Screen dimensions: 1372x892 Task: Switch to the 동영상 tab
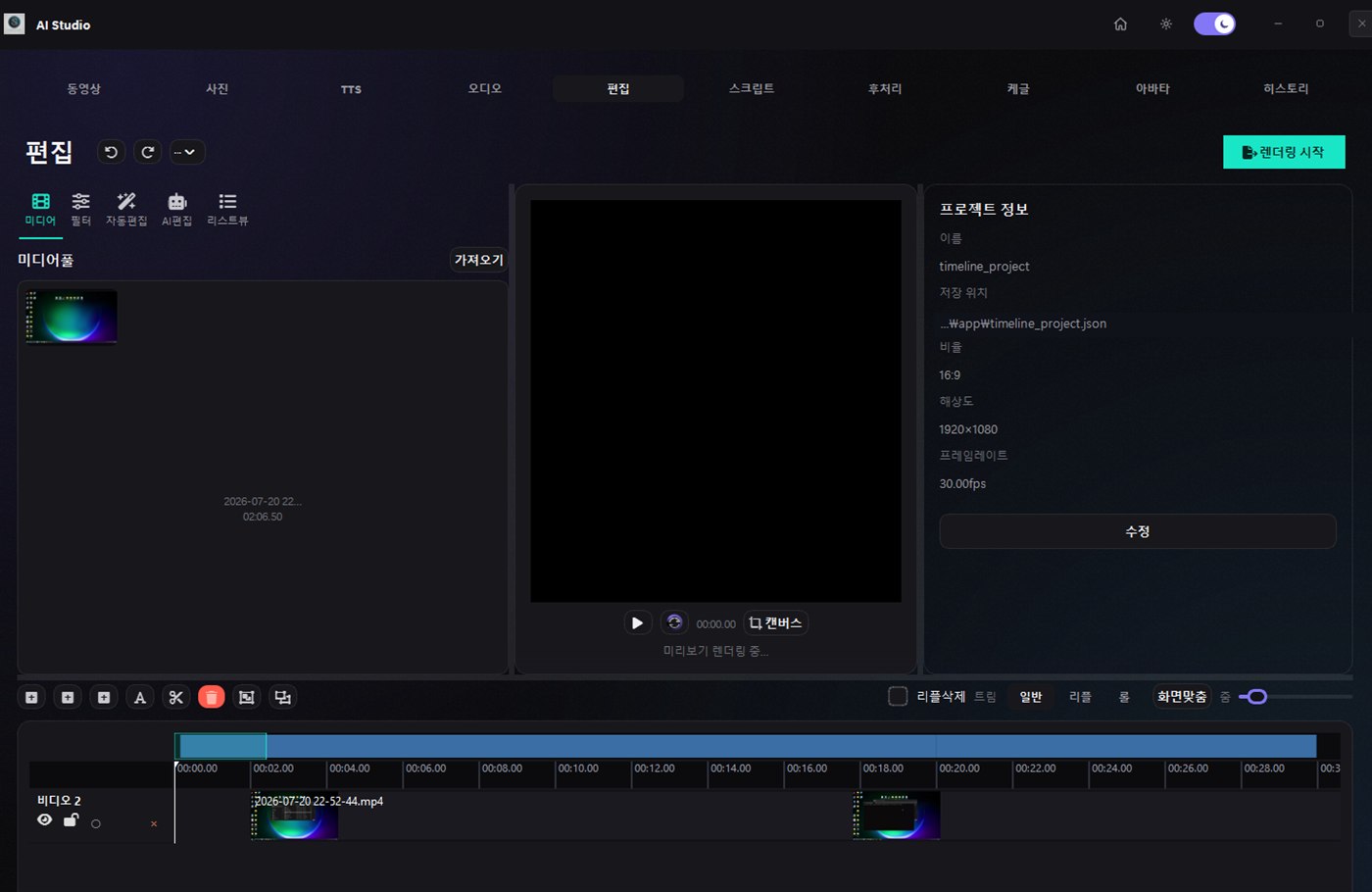[84, 89]
